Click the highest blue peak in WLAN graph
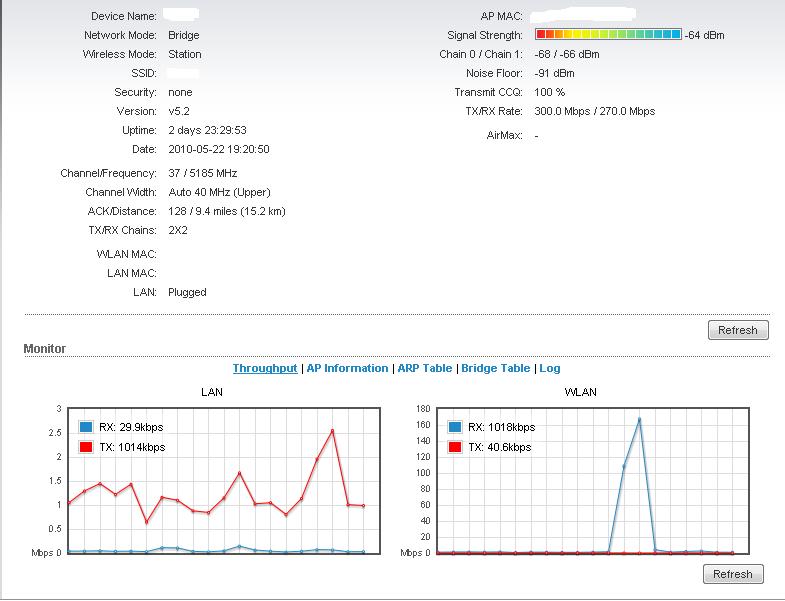The height and width of the screenshot is (601, 785). [x=639, y=419]
